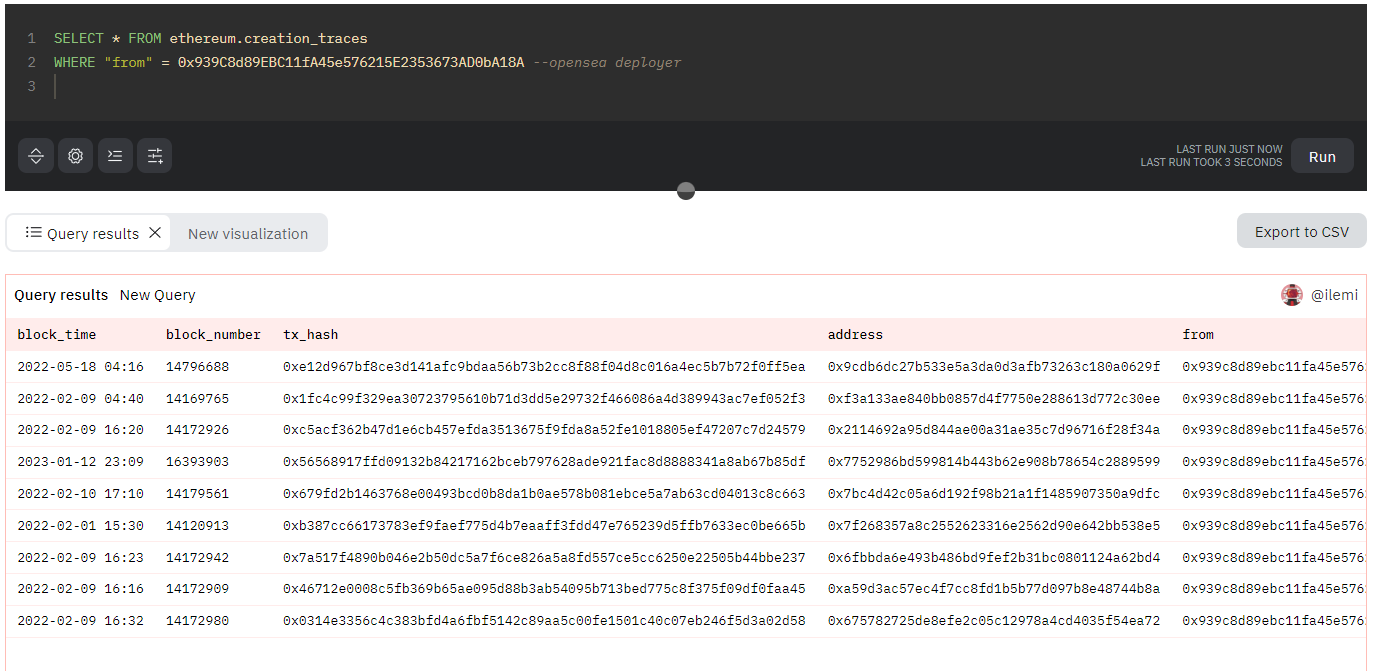Select address starting 0x675782725de8

pos(994,621)
